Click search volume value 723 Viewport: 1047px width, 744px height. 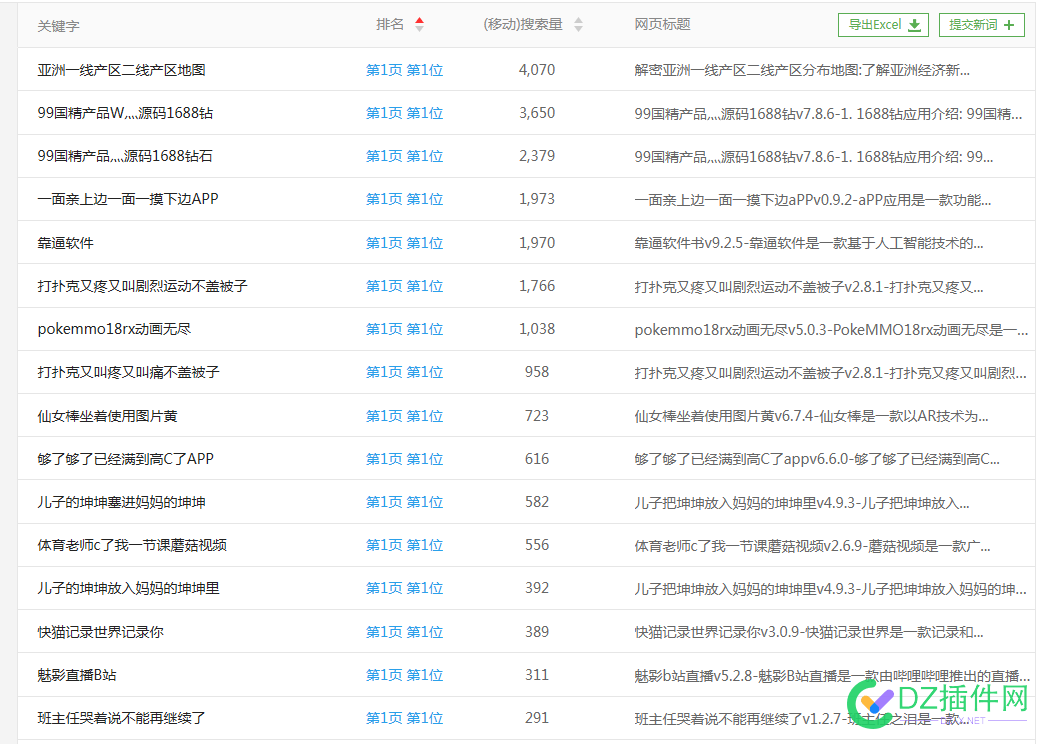click(x=537, y=416)
